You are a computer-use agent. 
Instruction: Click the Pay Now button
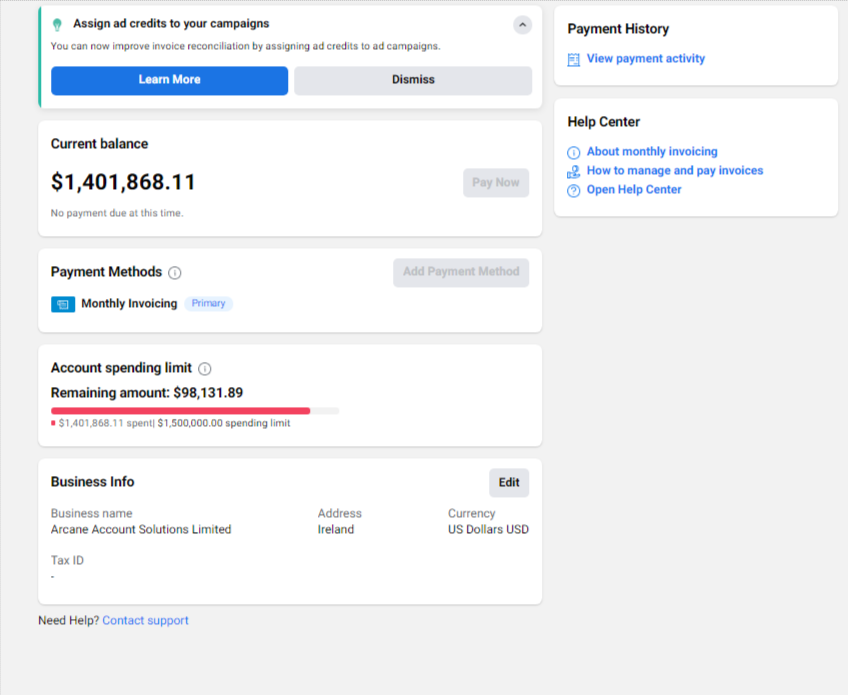click(495, 183)
